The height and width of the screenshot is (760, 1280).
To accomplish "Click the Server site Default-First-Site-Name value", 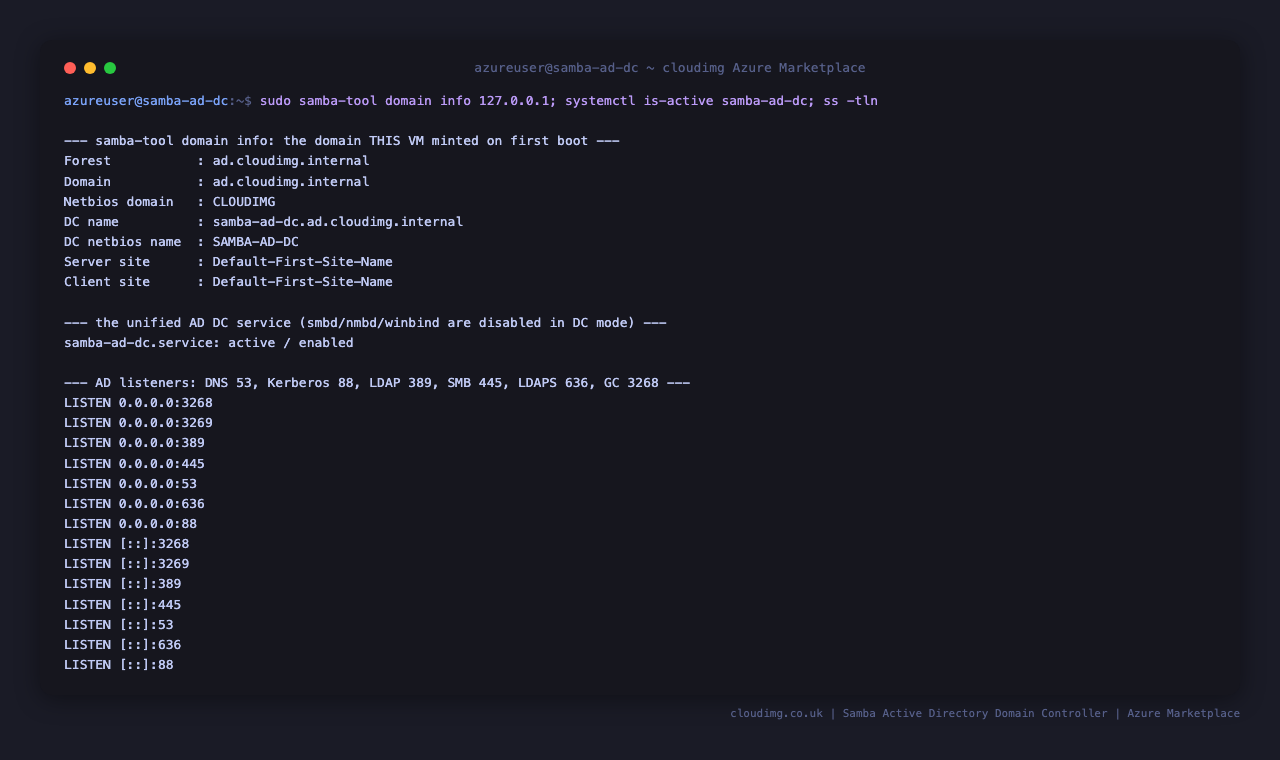I will pos(303,262).
